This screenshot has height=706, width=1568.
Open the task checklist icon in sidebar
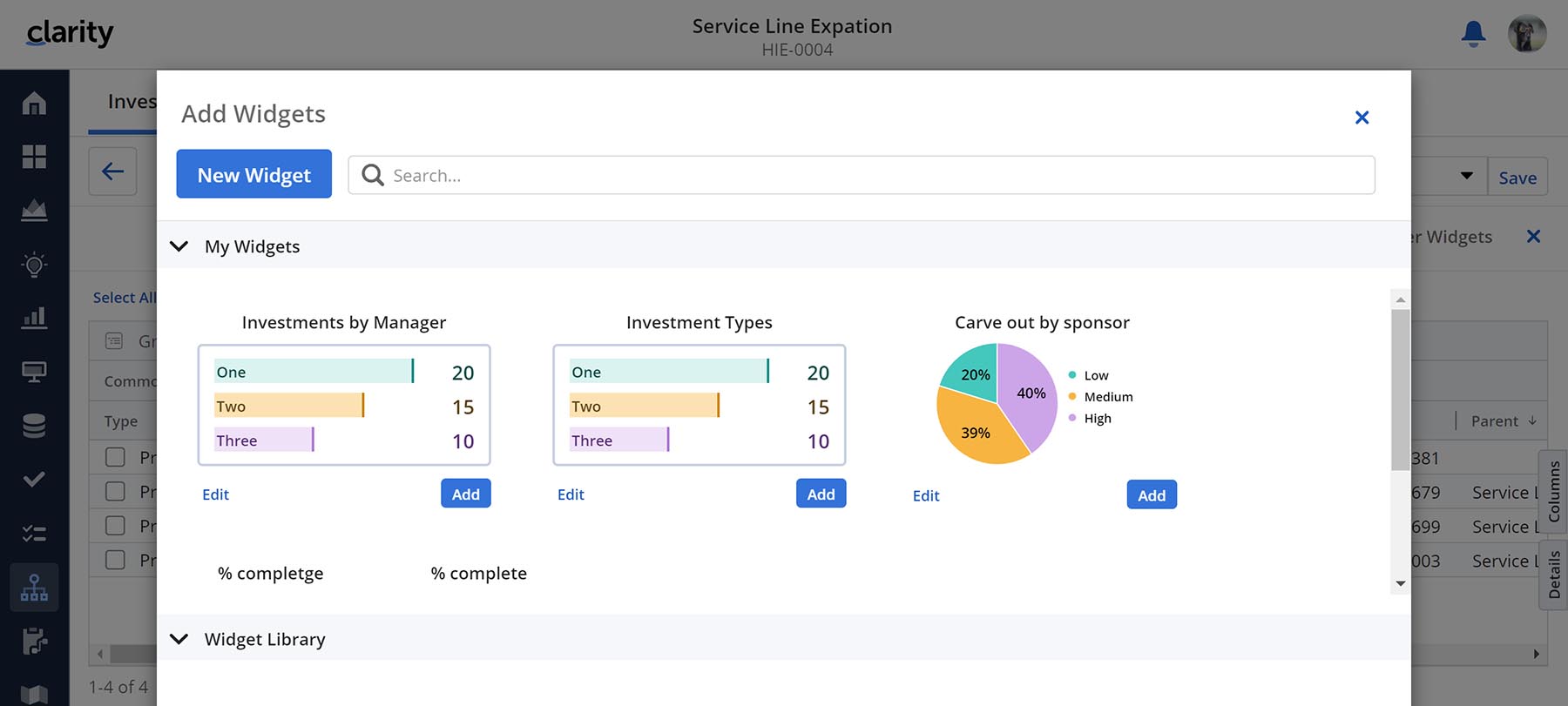(34, 533)
